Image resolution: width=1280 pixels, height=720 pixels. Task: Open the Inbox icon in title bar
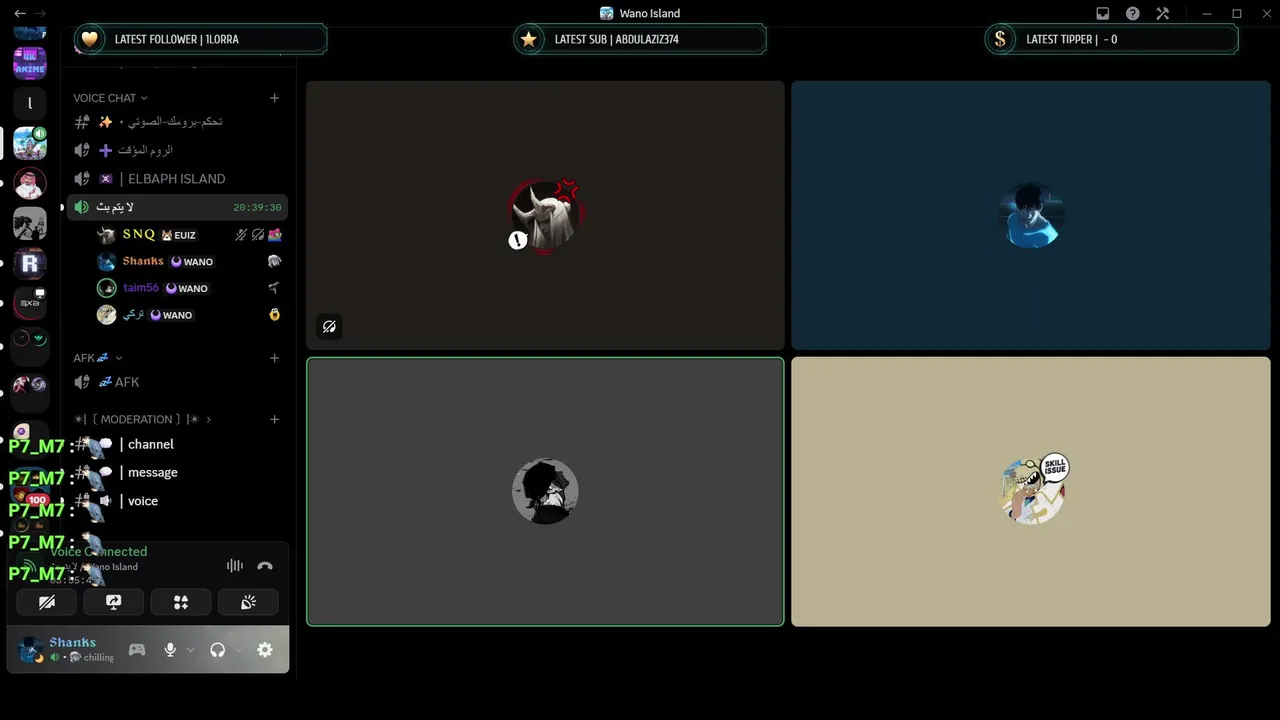pyautogui.click(x=1103, y=13)
